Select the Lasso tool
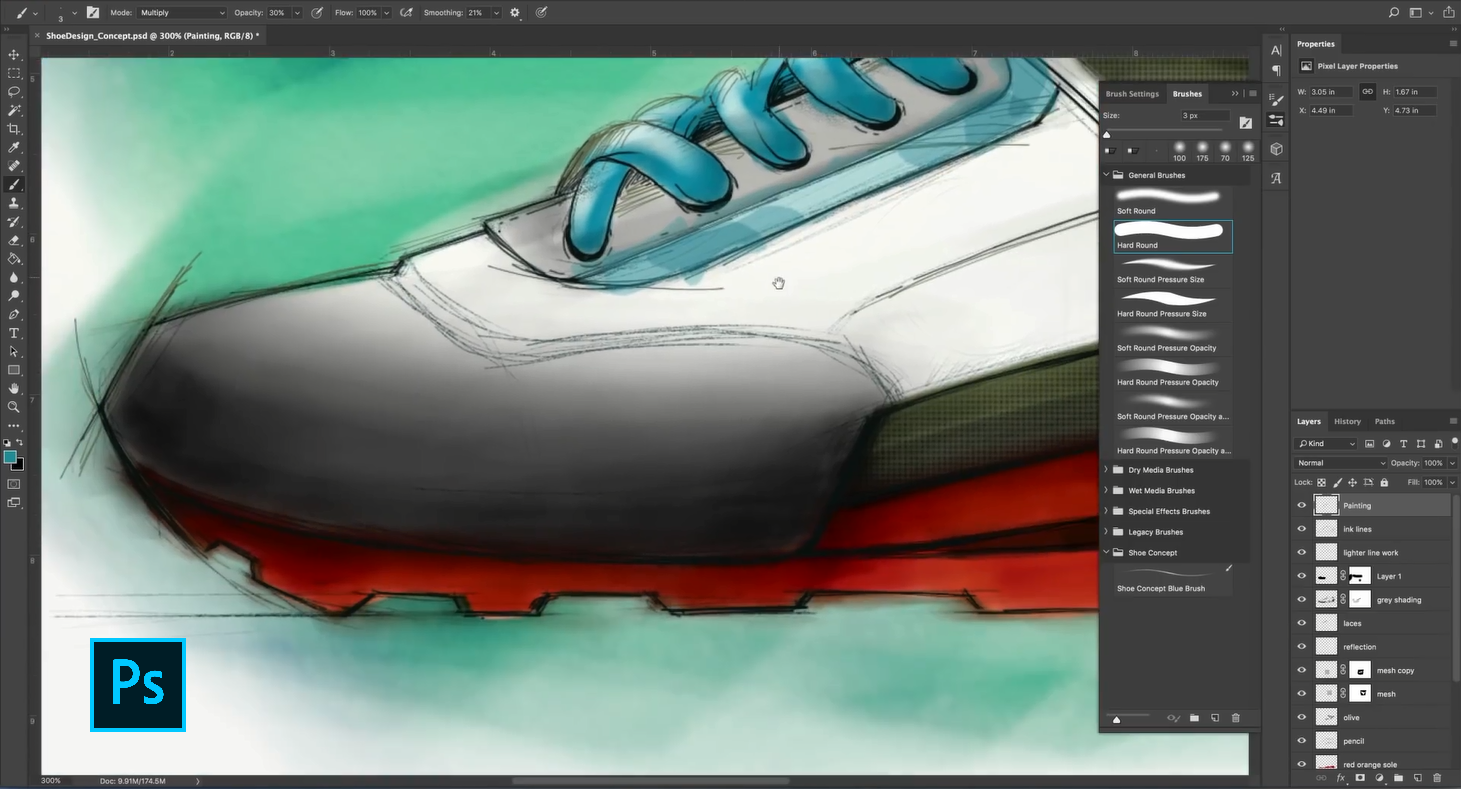Screen dimensions: 1461x789 14,92
